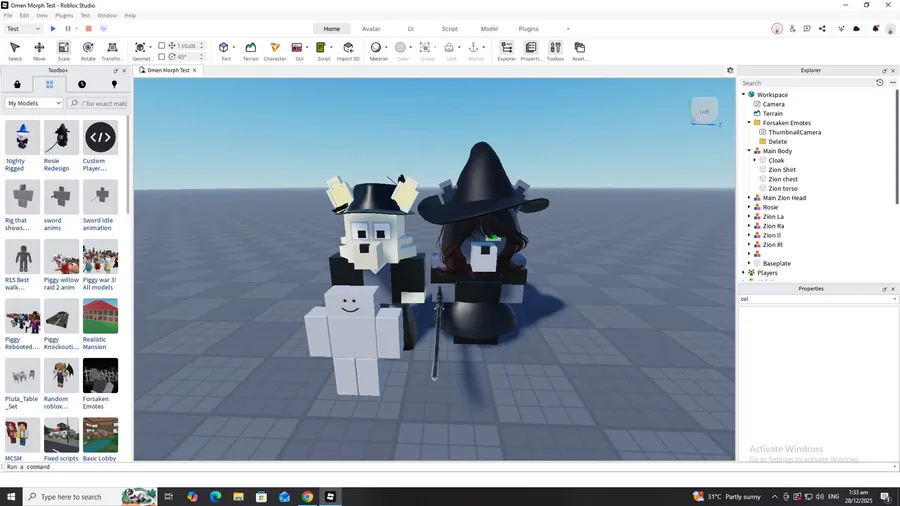
Task: Insert the Realistic Mansion model thumbnail
Action: (x=100, y=316)
